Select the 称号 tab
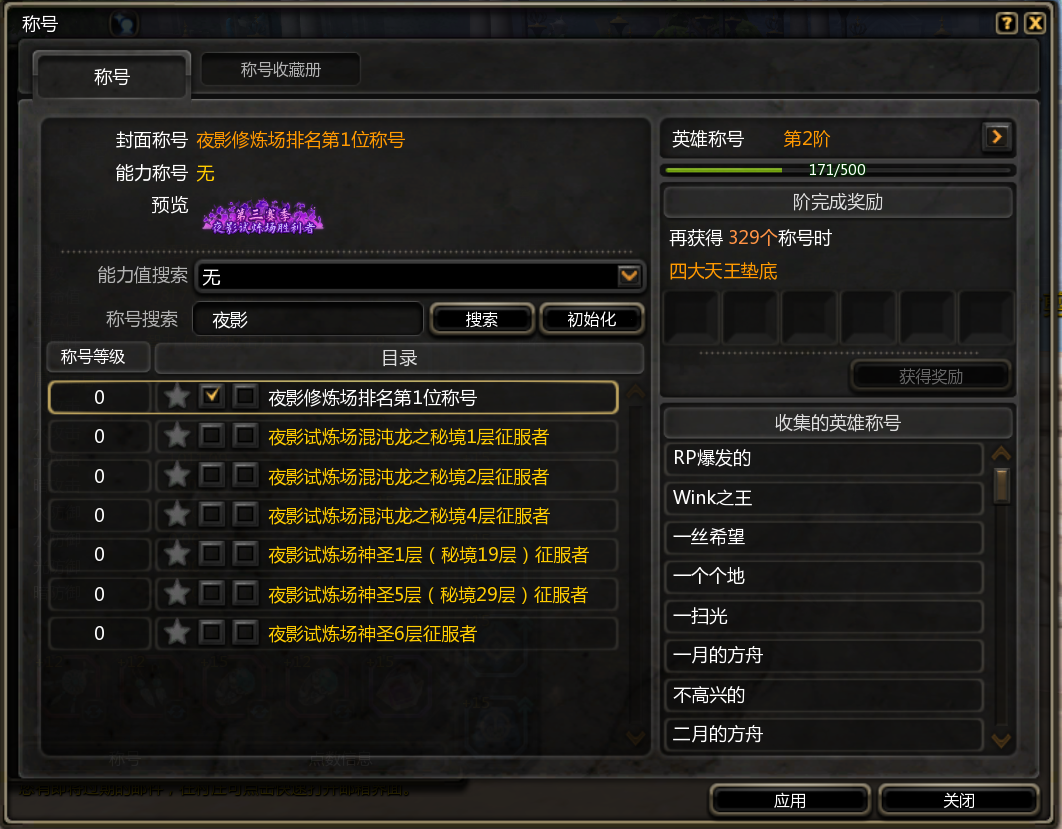Viewport: 1062px width, 829px height. click(x=112, y=77)
